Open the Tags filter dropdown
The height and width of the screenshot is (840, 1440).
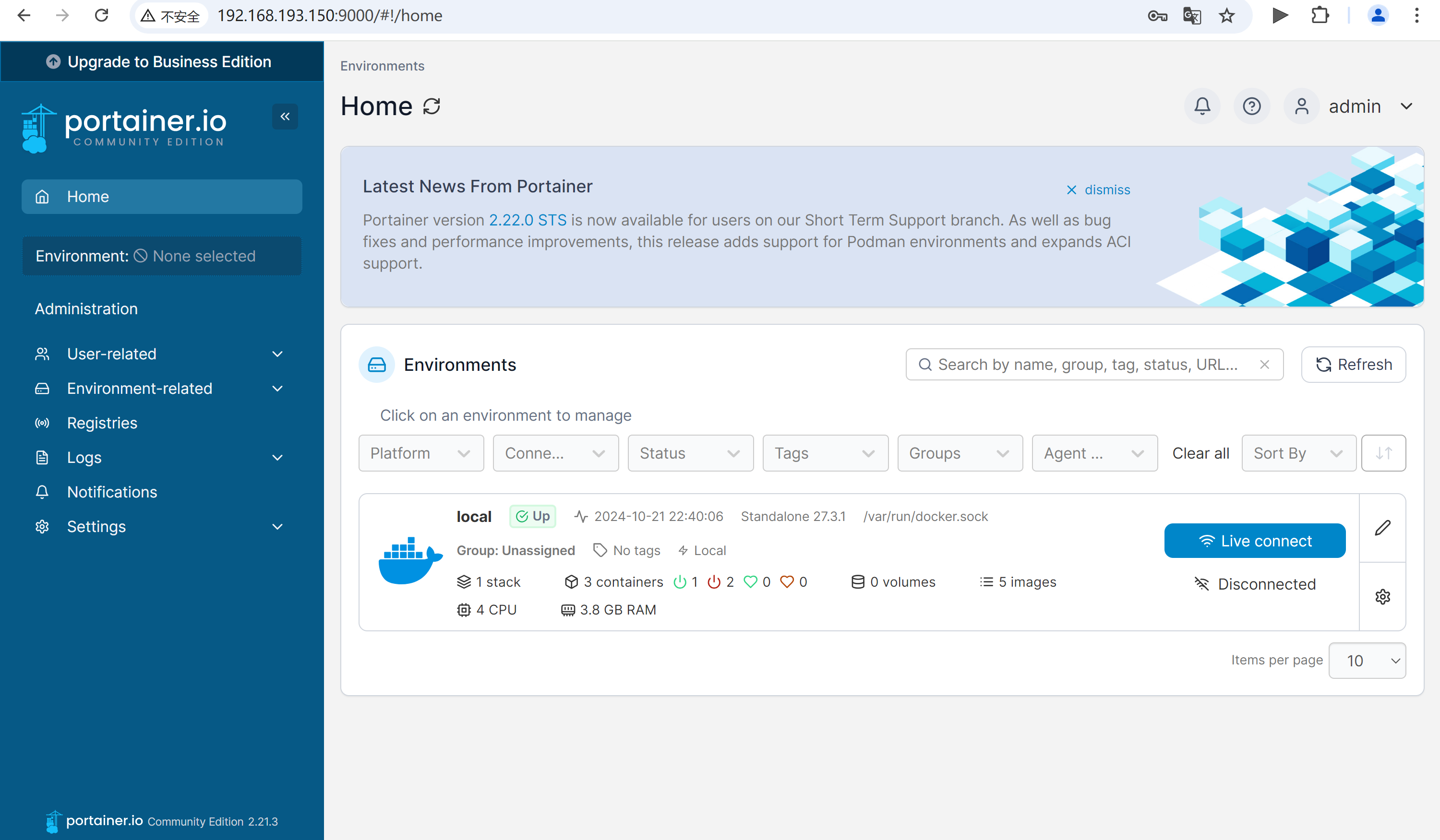click(x=826, y=453)
